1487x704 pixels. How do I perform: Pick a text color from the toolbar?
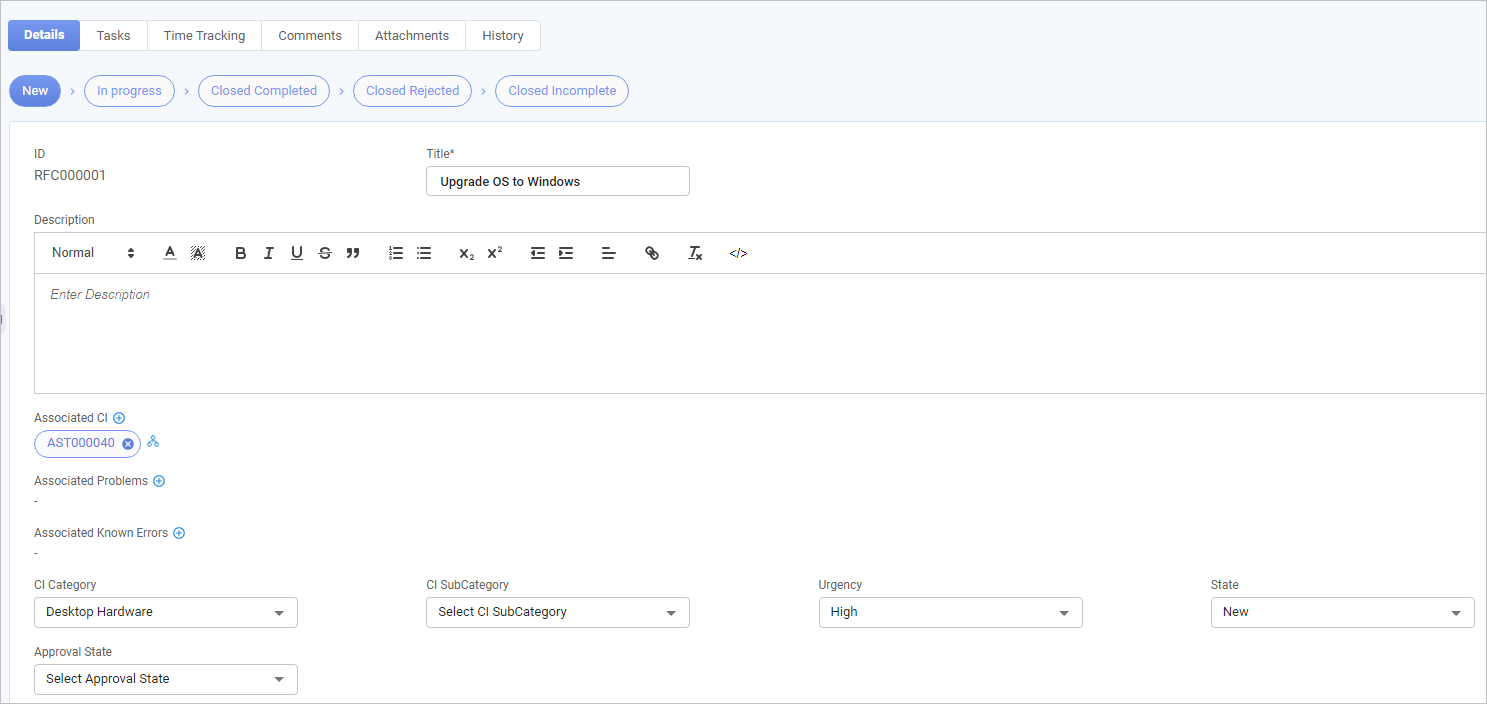(170, 253)
